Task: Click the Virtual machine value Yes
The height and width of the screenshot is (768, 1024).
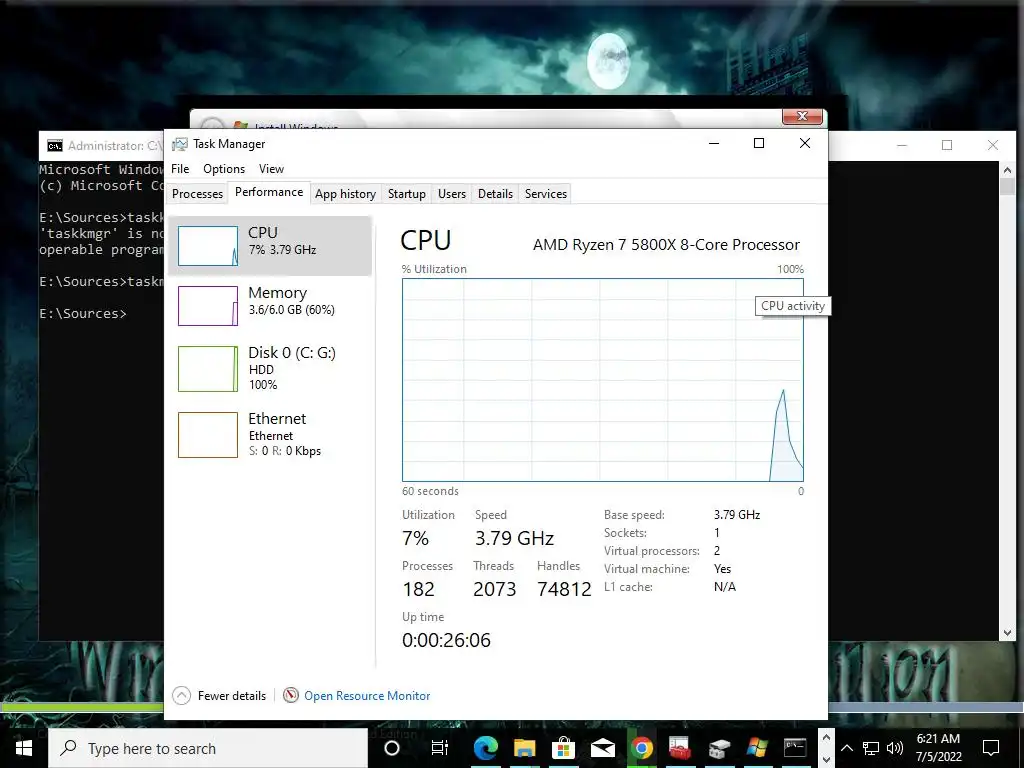Action: [x=722, y=569]
